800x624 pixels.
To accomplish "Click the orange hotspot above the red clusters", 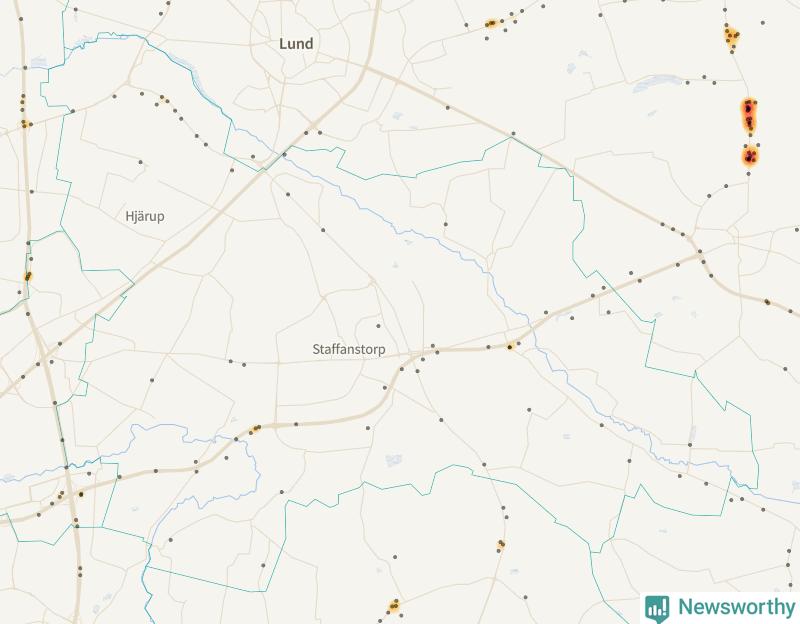I will [x=732, y=36].
